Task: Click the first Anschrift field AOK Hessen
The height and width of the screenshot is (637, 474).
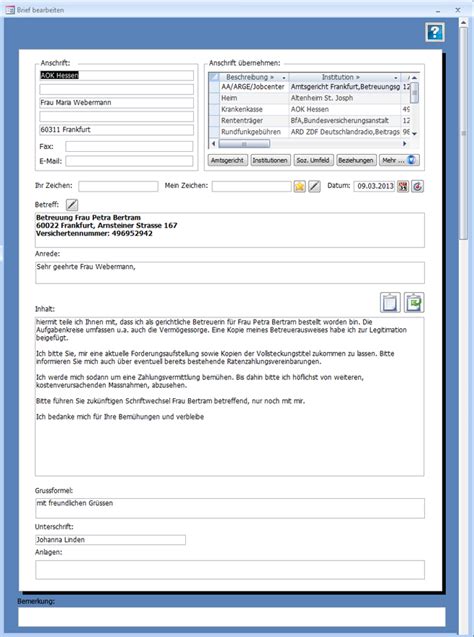Action: click(117, 76)
